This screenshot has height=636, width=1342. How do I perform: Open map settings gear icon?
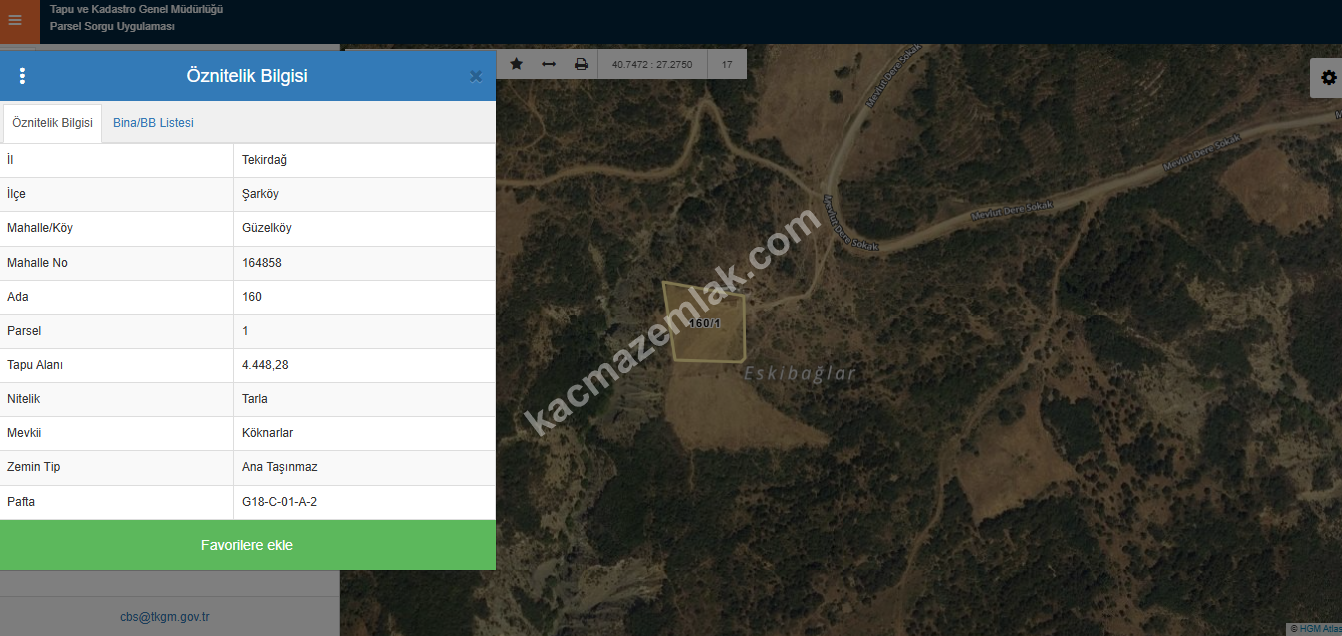pos(1328,78)
